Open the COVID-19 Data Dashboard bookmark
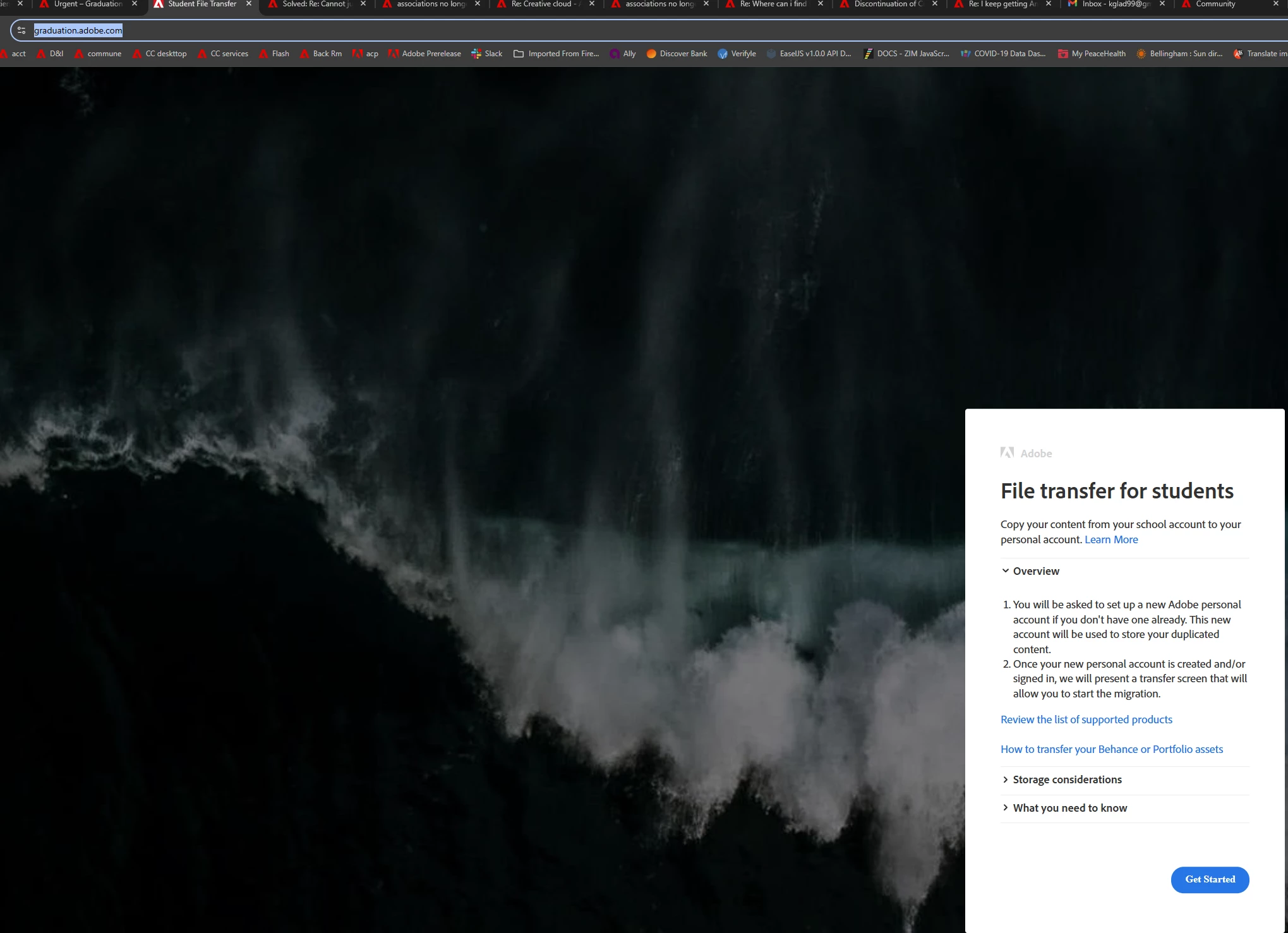The height and width of the screenshot is (933, 1288). coord(1002,54)
